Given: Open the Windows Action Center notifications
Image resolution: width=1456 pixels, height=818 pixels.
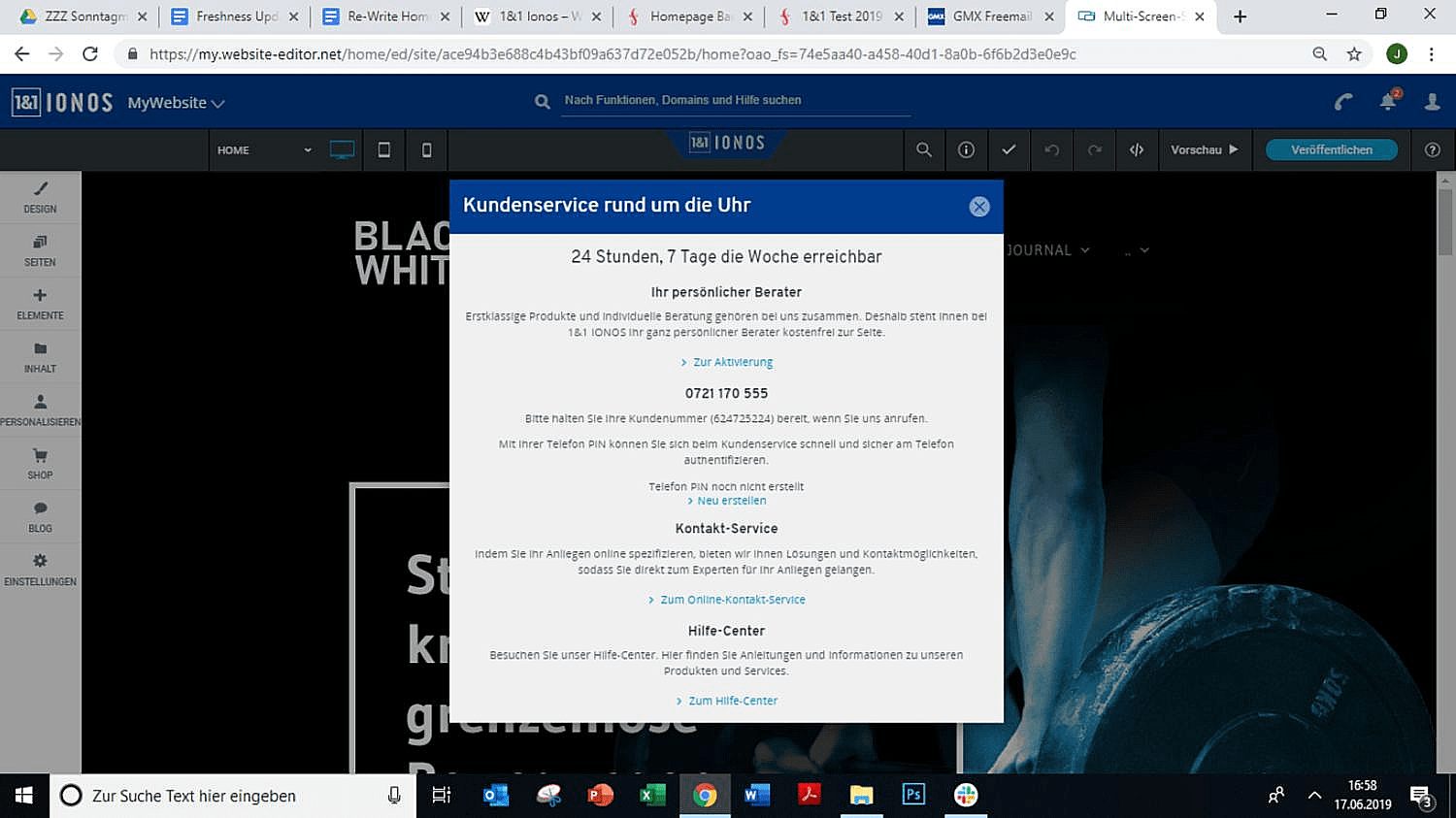Looking at the screenshot, I should [x=1422, y=797].
